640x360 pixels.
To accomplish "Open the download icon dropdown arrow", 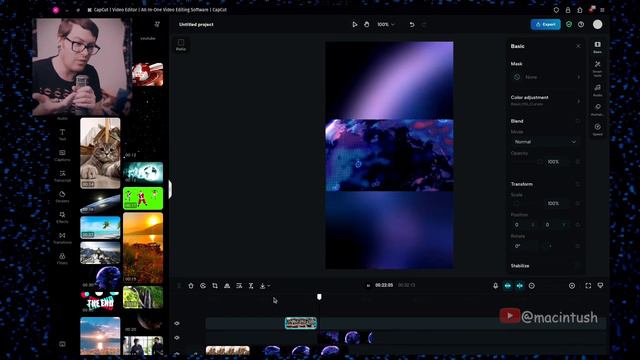I will coord(269,286).
